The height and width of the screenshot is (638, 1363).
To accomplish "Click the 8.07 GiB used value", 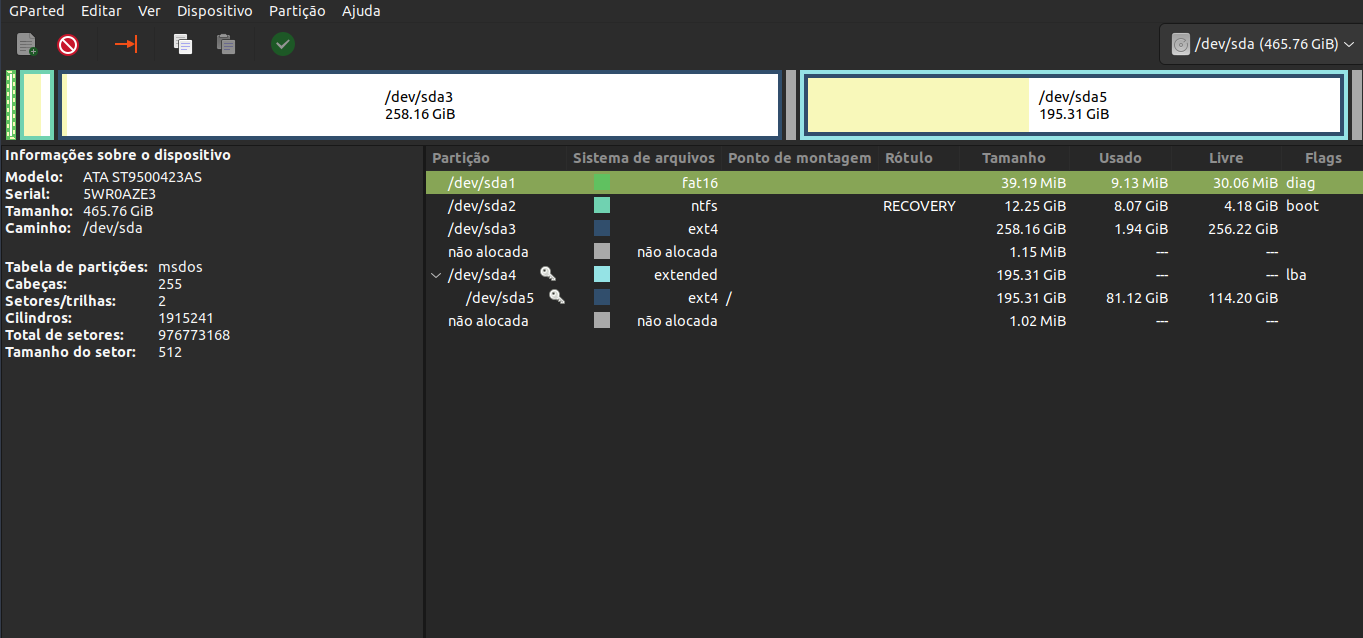I will [1140, 206].
